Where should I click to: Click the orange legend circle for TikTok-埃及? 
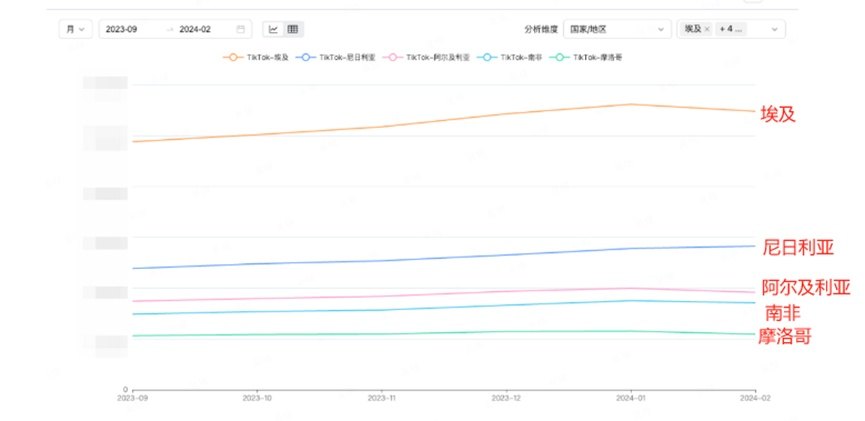tap(233, 57)
